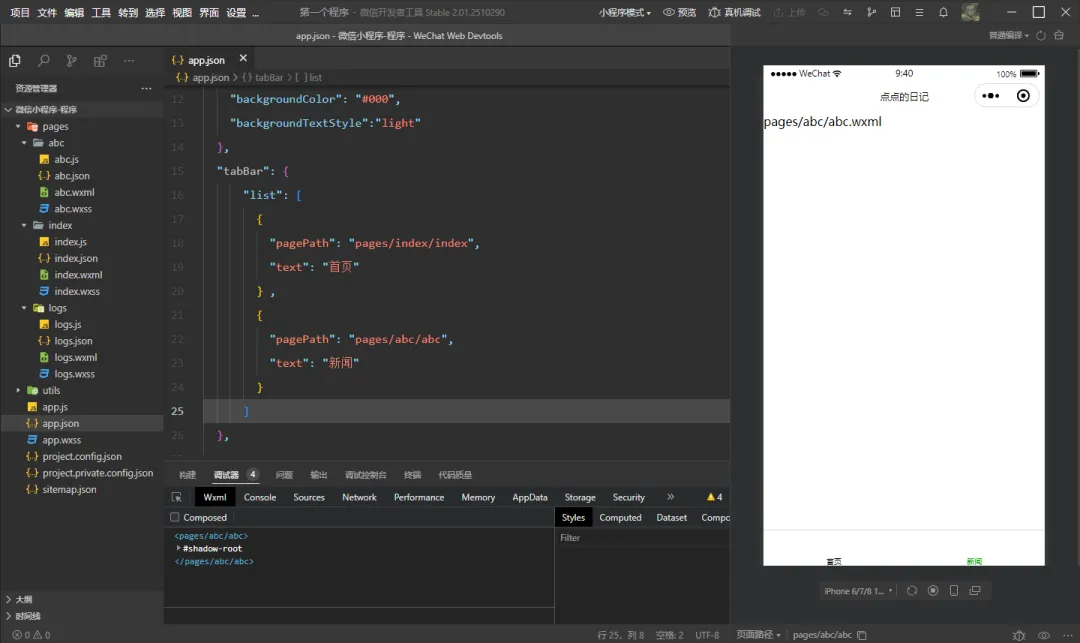Open the notification bell
This screenshot has height=643, width=1080.
943,12
